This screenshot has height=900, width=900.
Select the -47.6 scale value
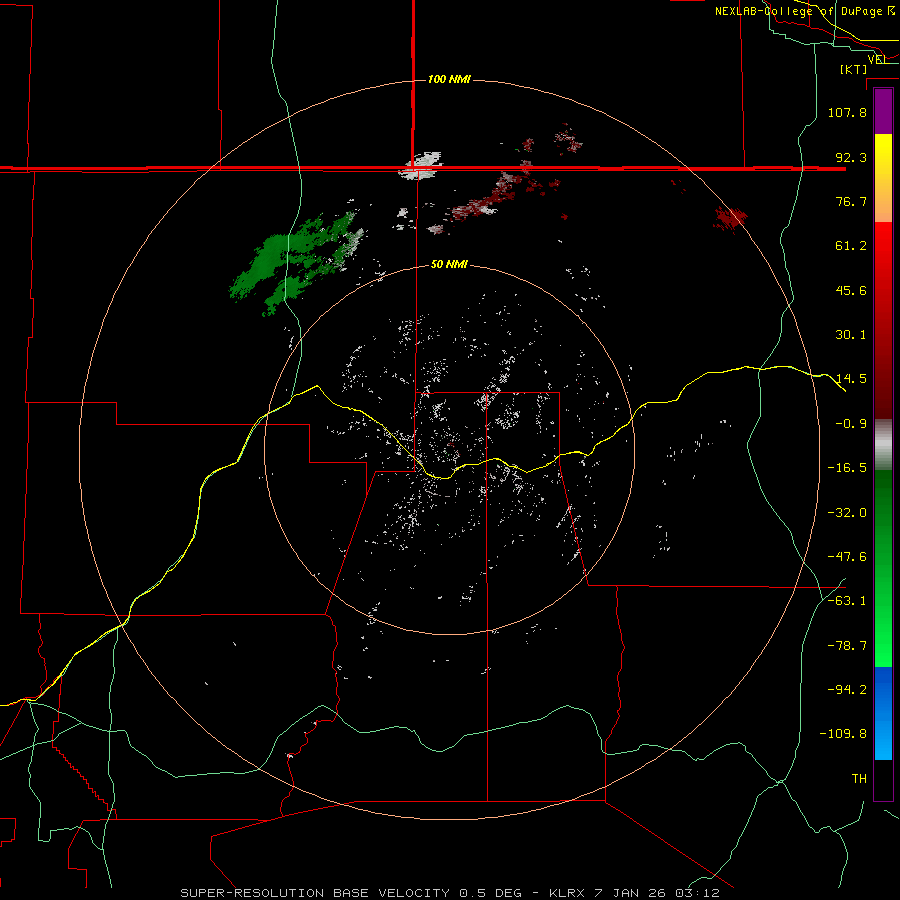[x=847, y=557]
